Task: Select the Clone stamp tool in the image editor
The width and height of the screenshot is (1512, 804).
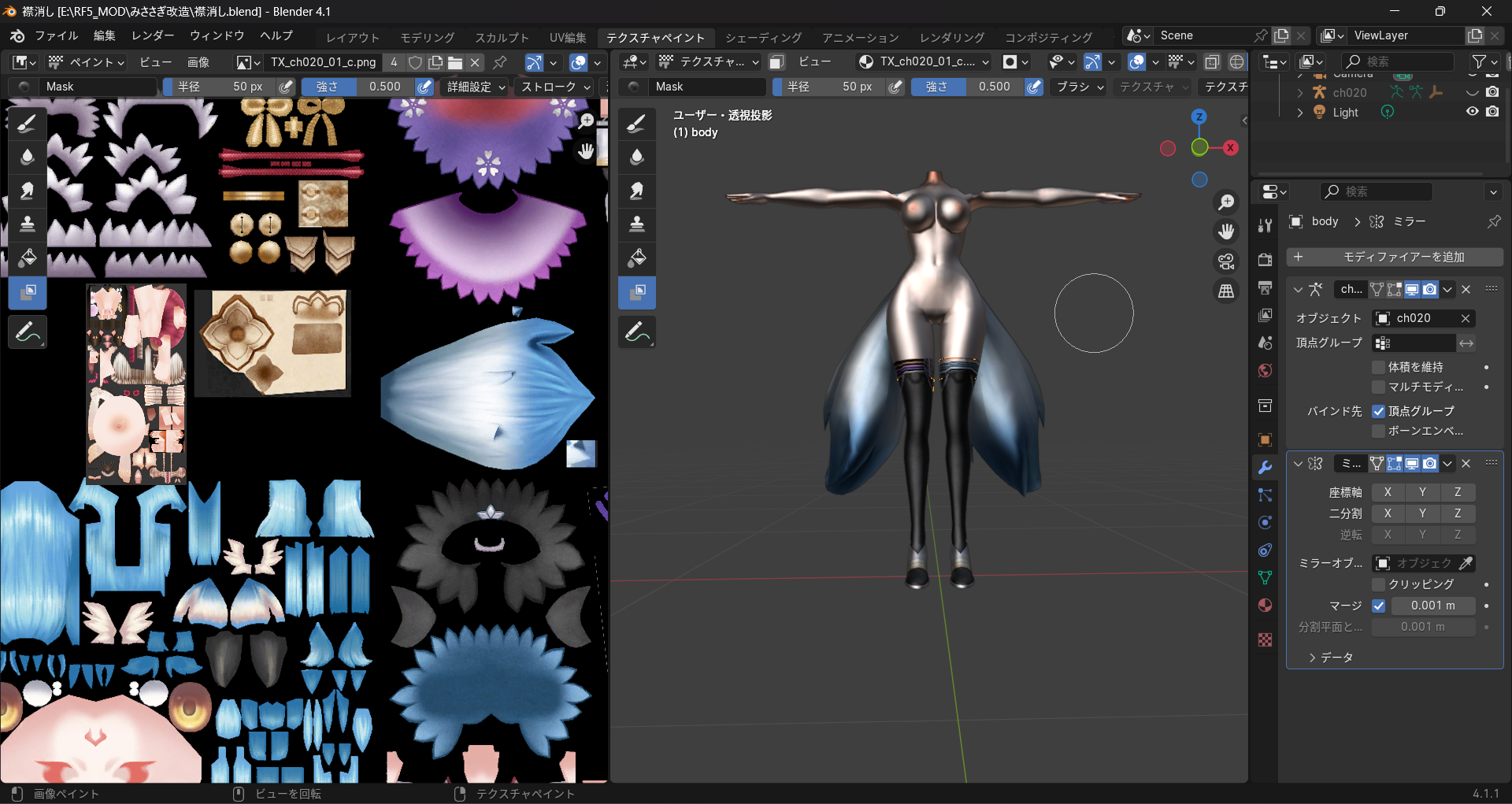Action: point(28,224)
